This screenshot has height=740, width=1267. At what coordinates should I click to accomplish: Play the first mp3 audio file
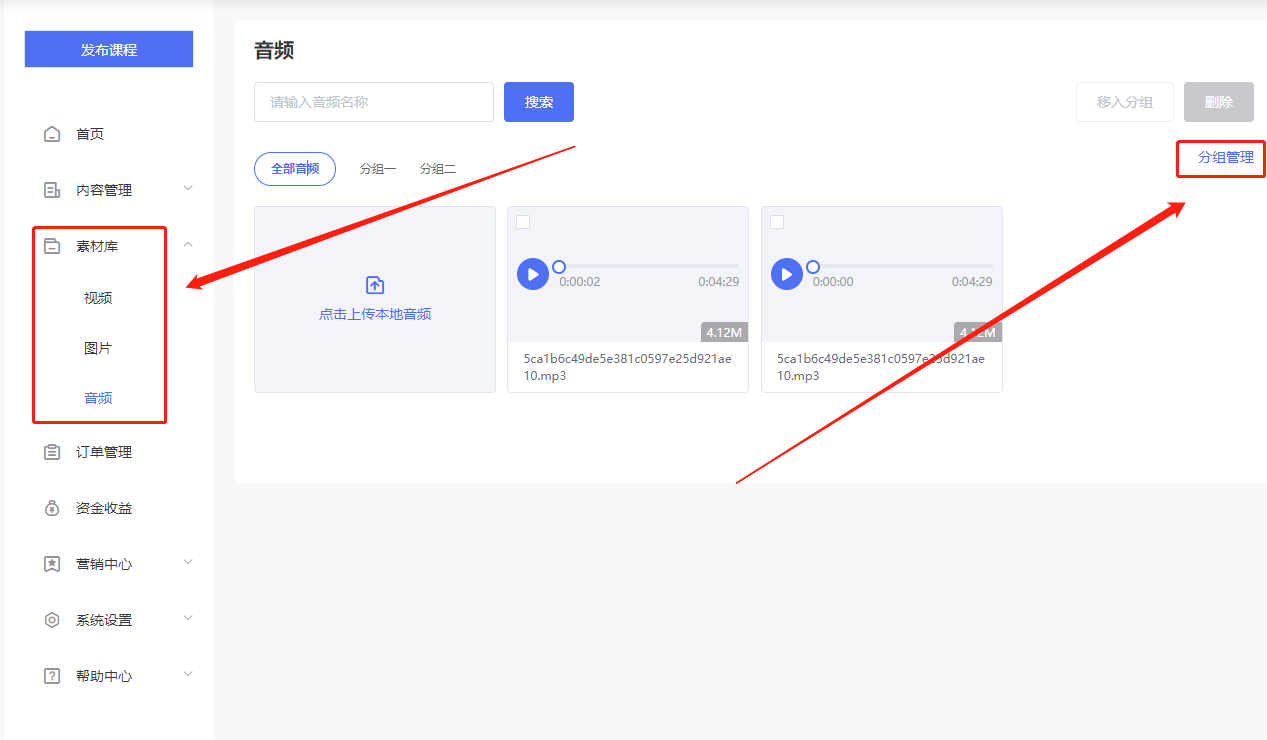(x=533, y=274)
